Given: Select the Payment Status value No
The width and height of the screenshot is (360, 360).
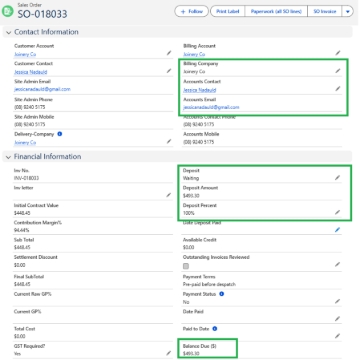Looking at the screenshot, I should (x=186, y=302).
